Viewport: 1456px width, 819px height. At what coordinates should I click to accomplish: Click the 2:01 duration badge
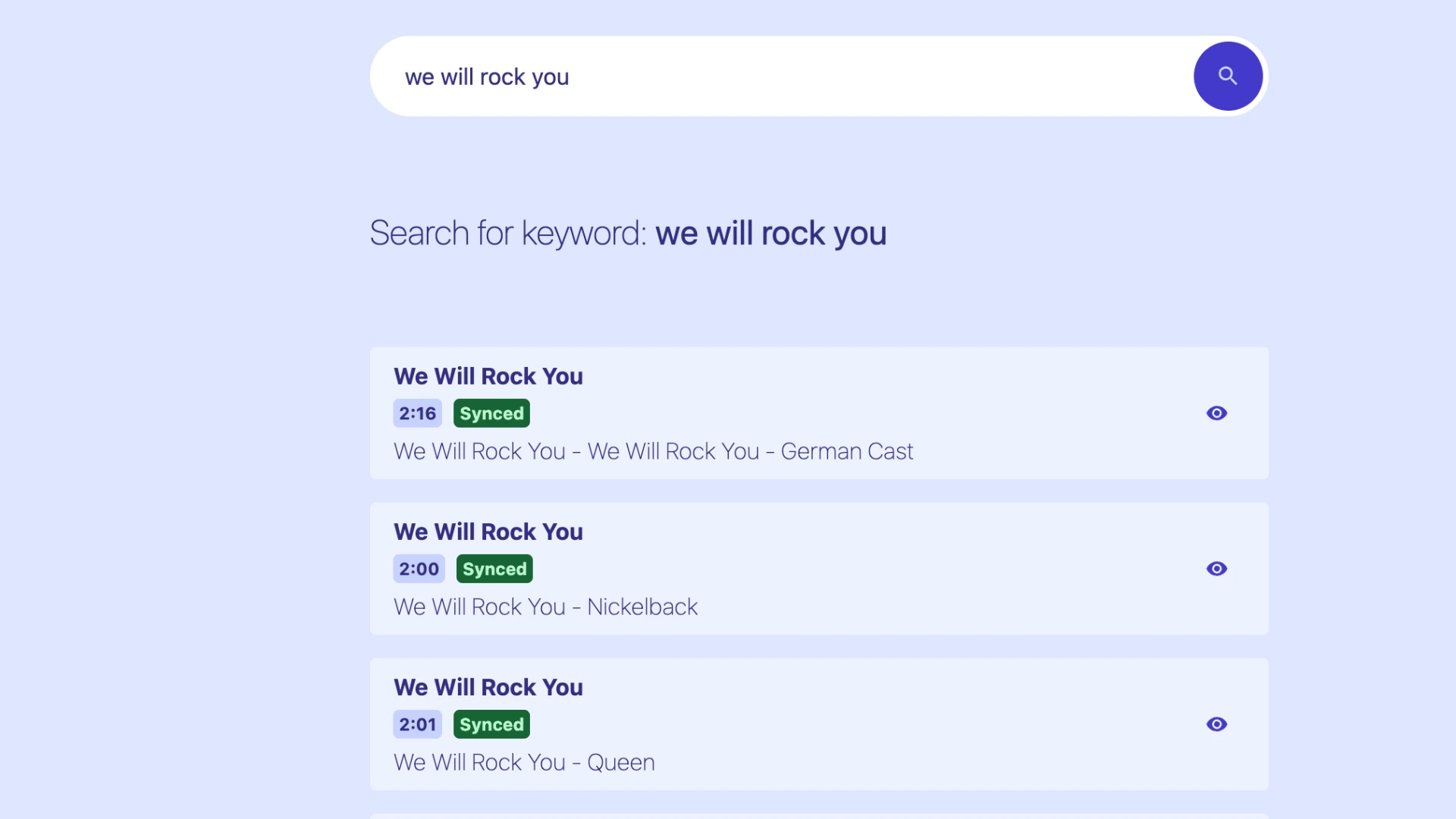pyautogui.click(x=417, y=724)
